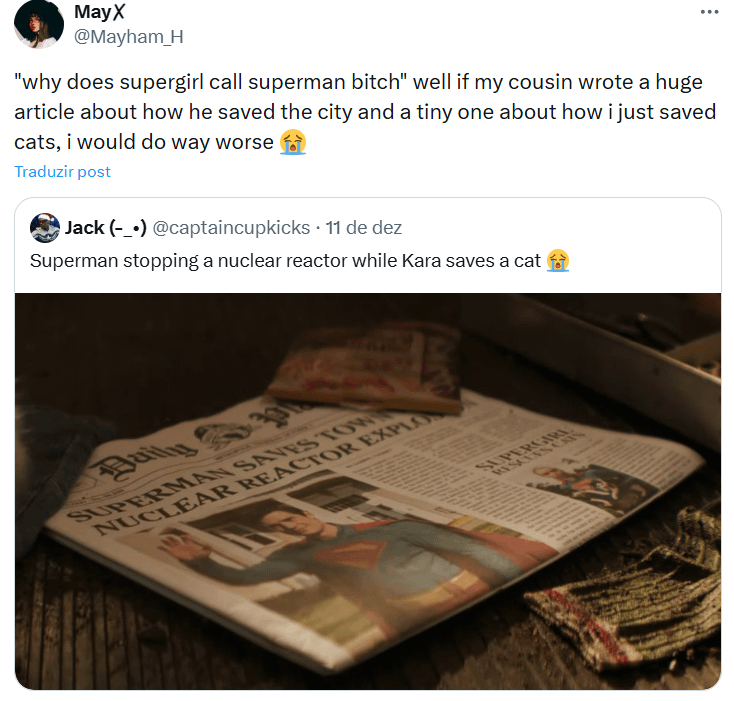Open the Jack (-_•) display name
This screenshot has height=701, width=734.
click(x=105, y=227)
